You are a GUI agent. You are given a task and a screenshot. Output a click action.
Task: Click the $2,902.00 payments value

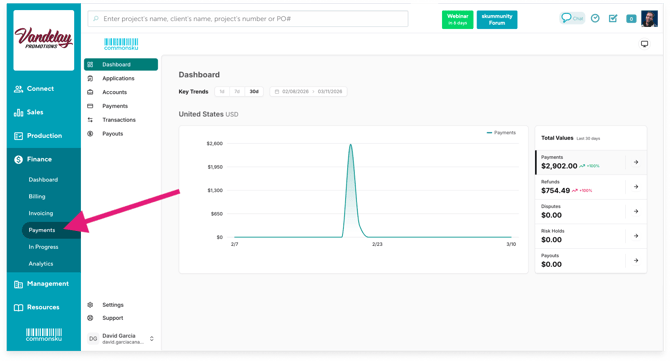pos(559,166)
